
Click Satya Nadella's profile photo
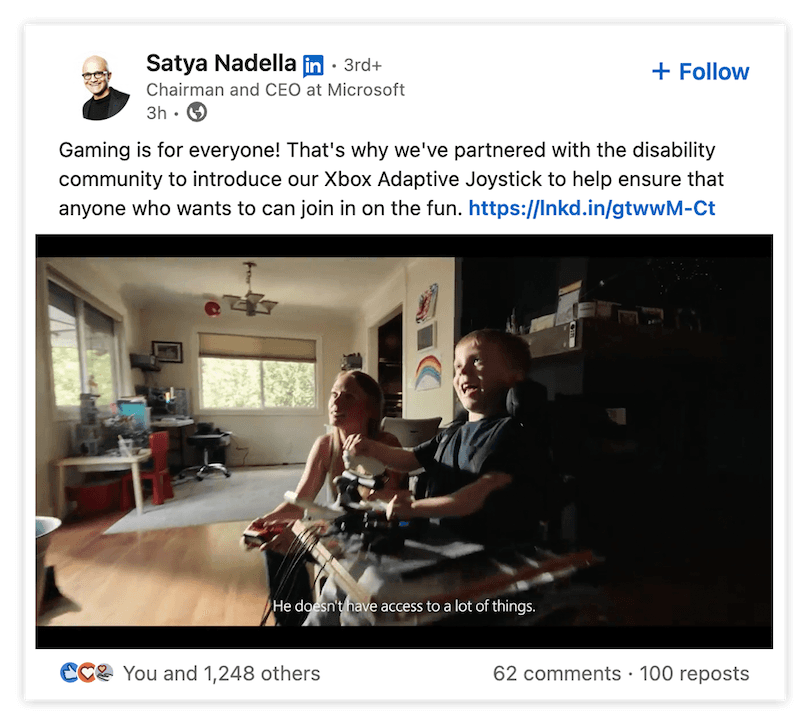pos(106,87)
